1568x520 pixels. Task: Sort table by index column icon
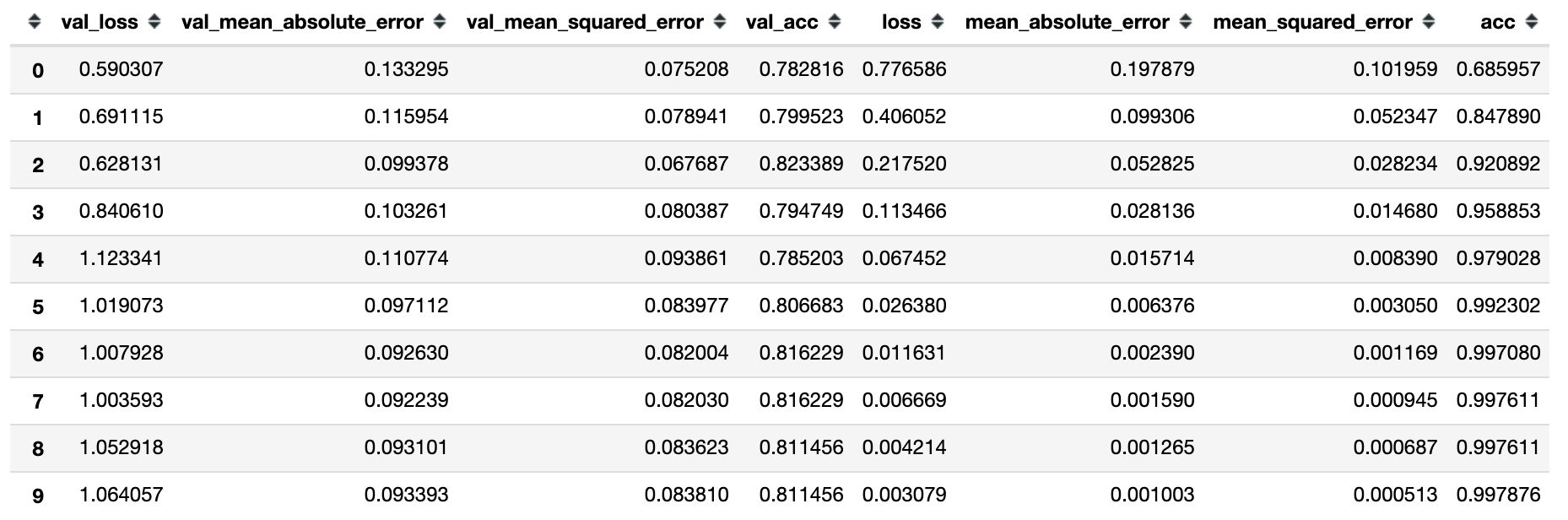coord(34,23)
